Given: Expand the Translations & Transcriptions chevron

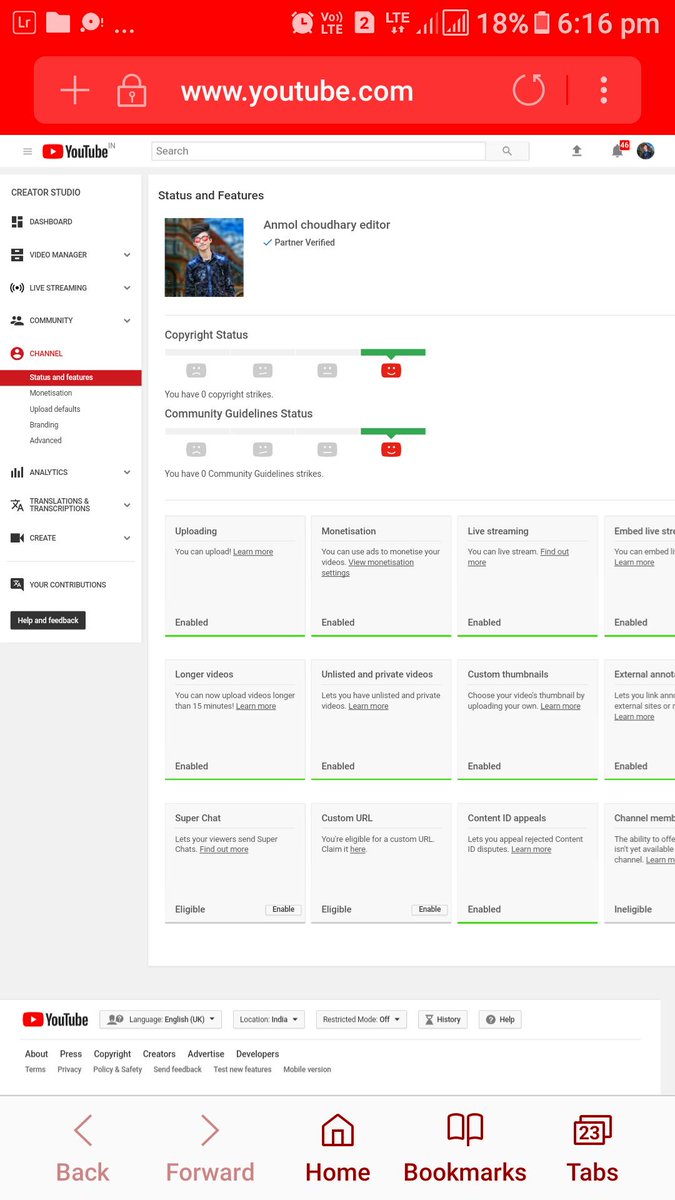Looking at the screenshot, I should (127, 505).
